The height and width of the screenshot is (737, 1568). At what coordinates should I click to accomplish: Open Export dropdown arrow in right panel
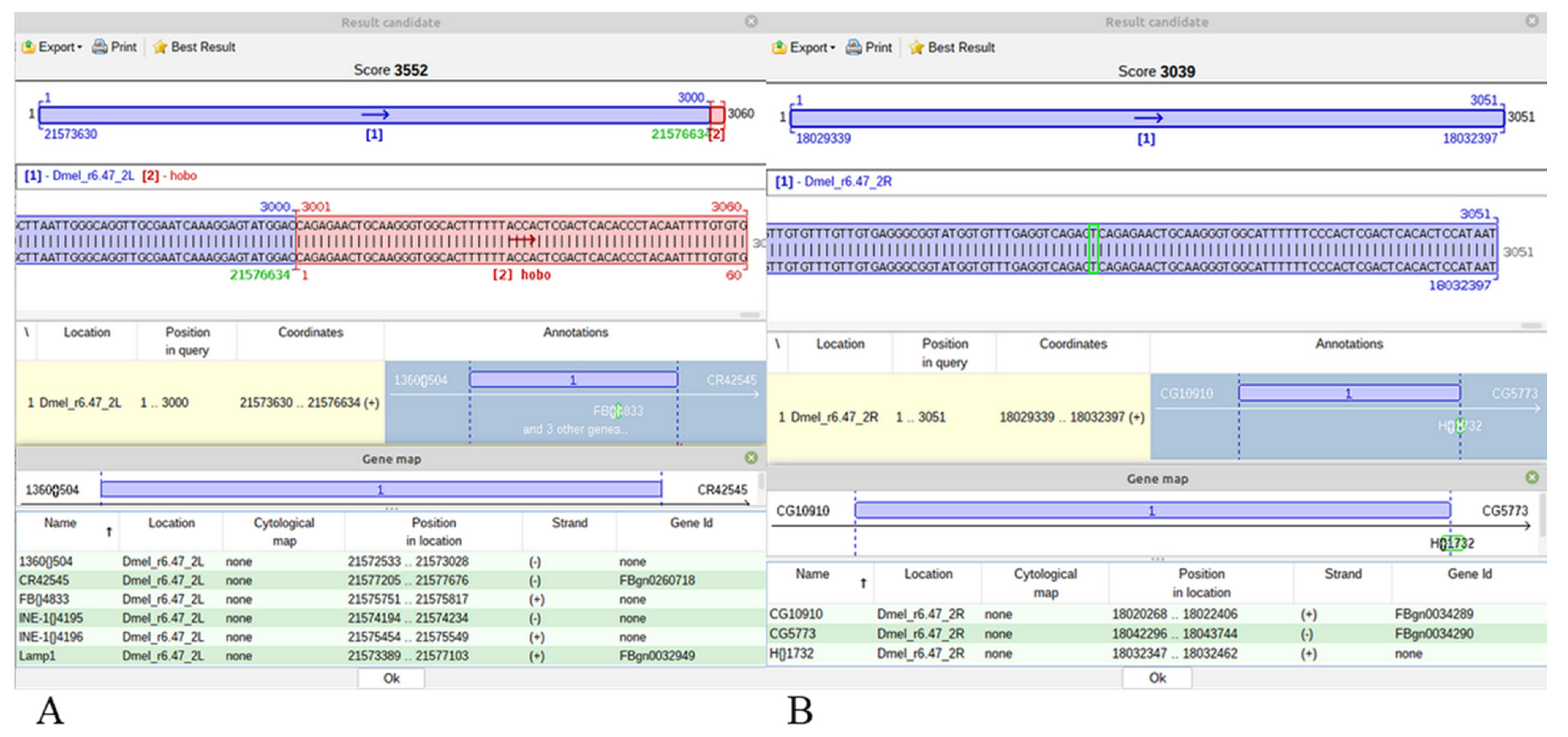click(832, 48)
